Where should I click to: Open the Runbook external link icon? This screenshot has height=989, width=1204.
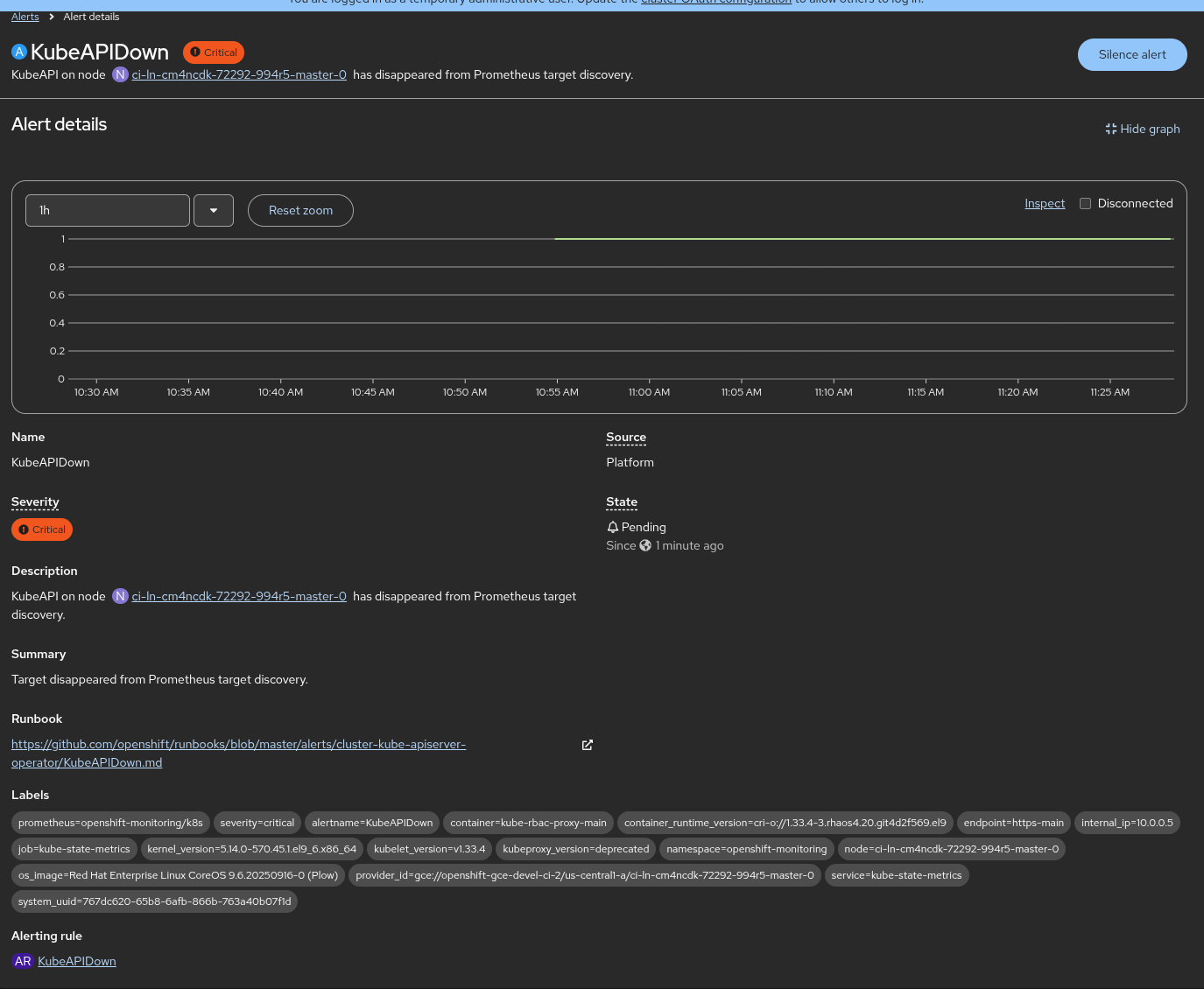coord(588,745)
